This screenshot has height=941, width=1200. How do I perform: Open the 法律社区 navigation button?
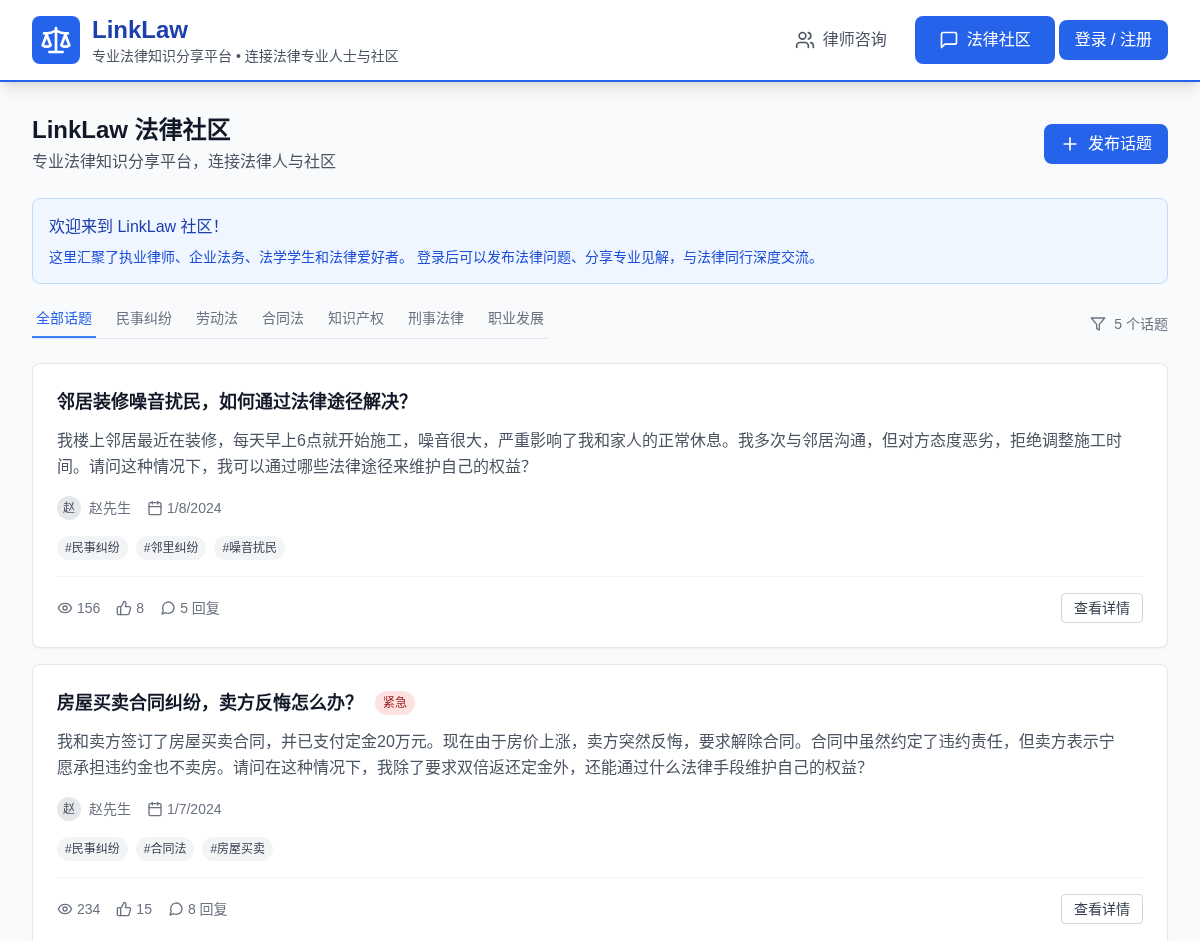(x=984, y=40)
